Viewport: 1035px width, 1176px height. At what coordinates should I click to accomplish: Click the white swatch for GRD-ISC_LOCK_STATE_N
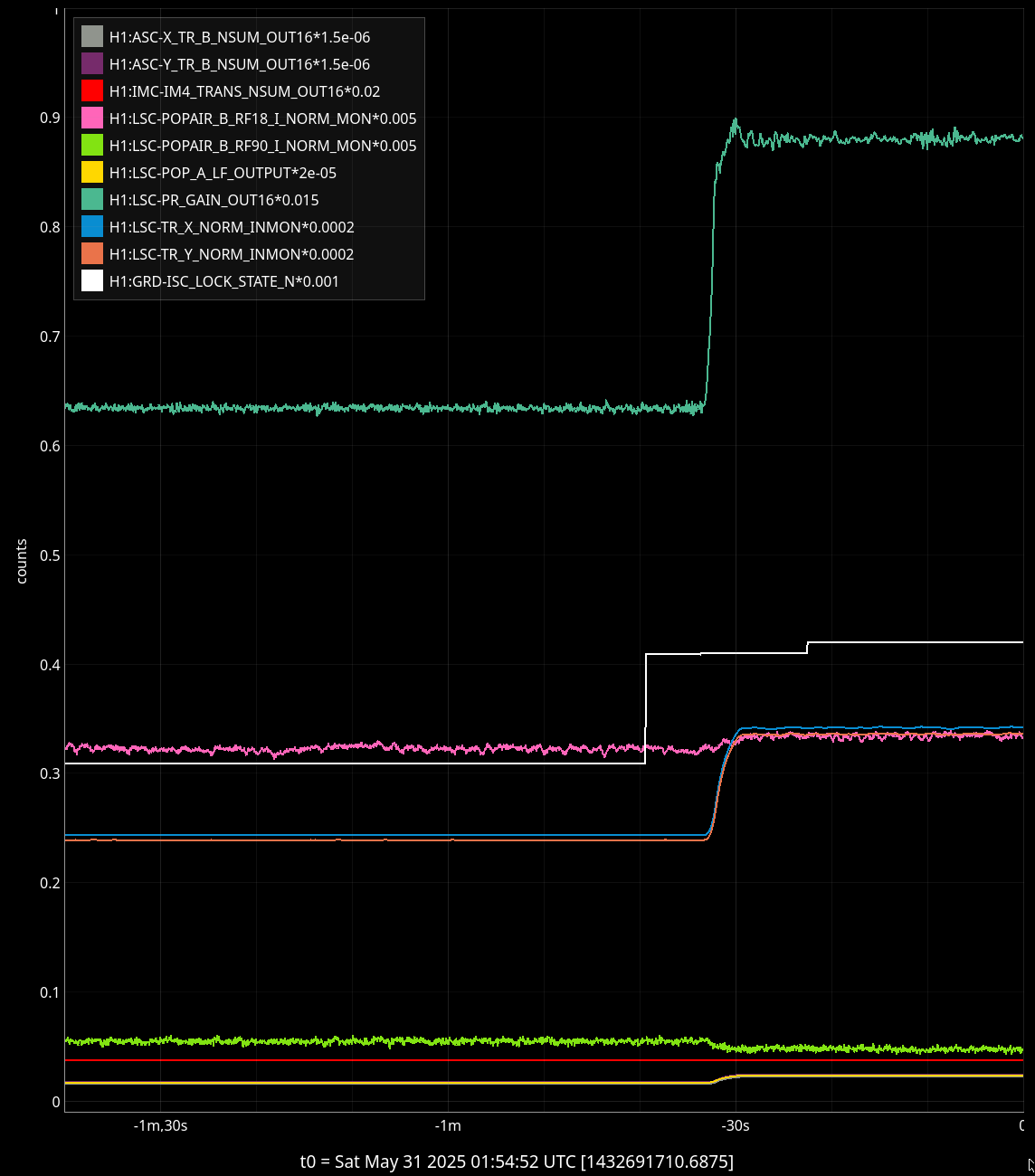tap(92, 280)
